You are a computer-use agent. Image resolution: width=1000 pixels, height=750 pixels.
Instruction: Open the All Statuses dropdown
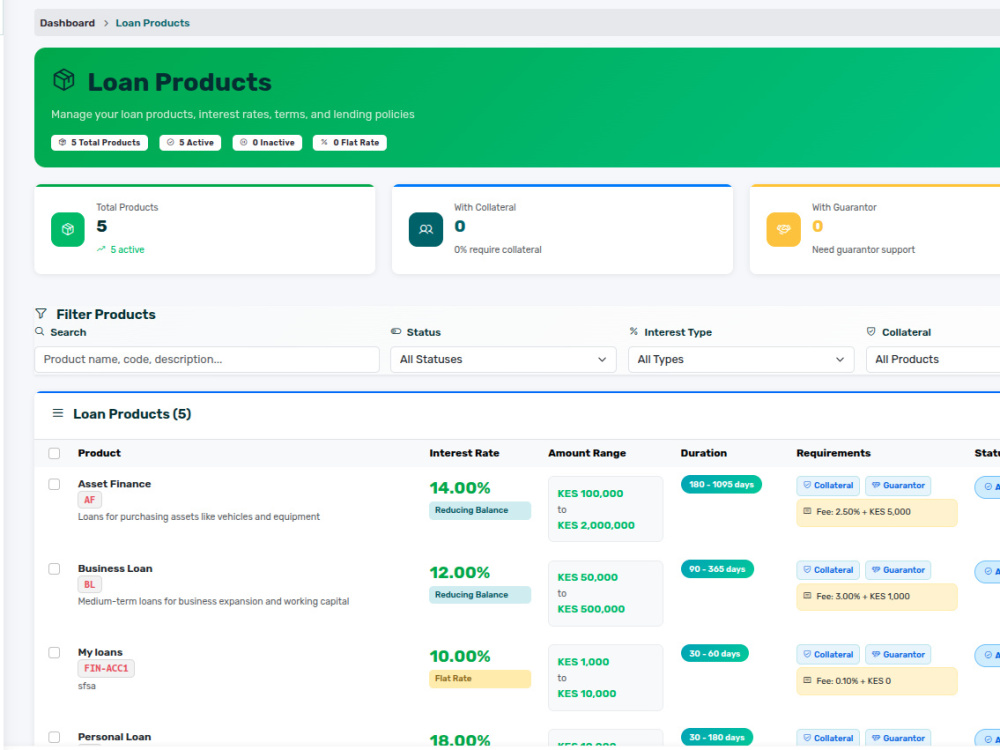(x=503, y=360)
